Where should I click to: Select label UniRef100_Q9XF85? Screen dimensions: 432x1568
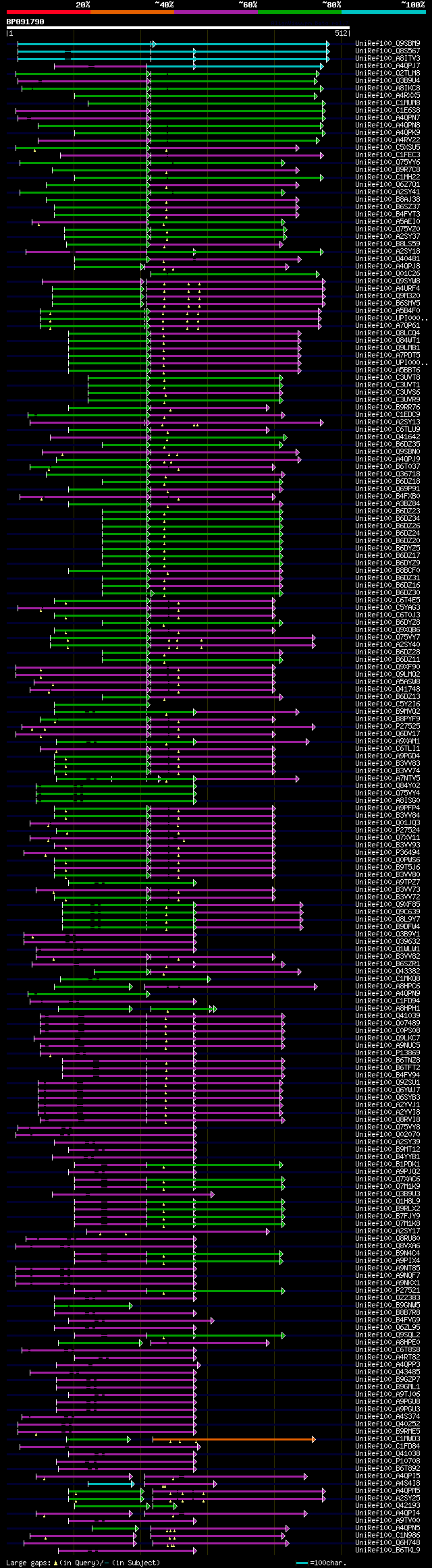387,905
